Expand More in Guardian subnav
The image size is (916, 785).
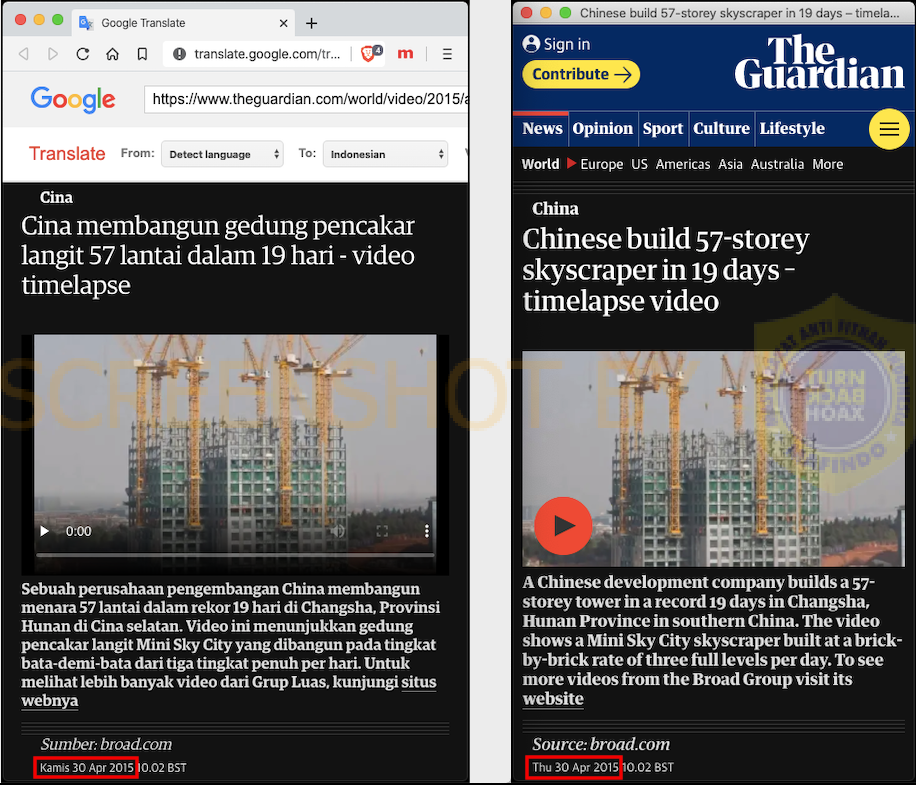pyautogui.click(x=827, y=164)
